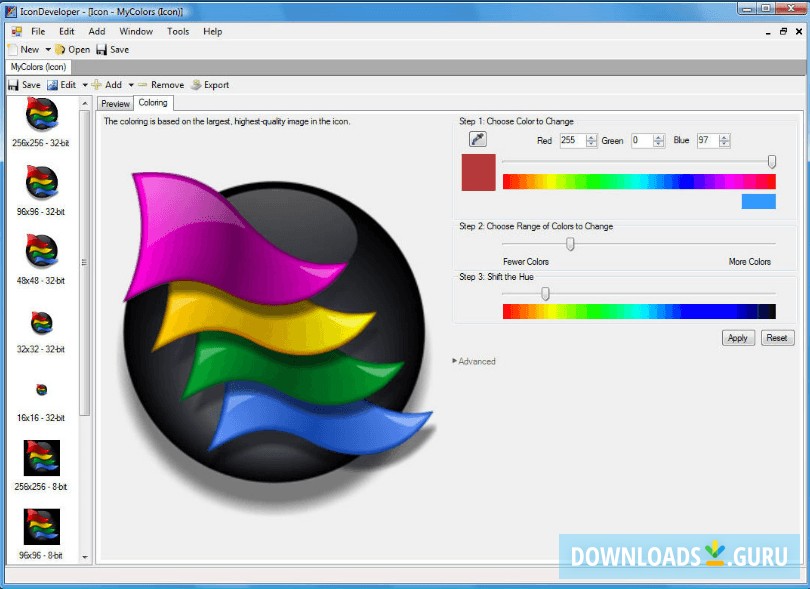
Task: Click the Step 1 color slider handle
Action: [x=771, y=162]
